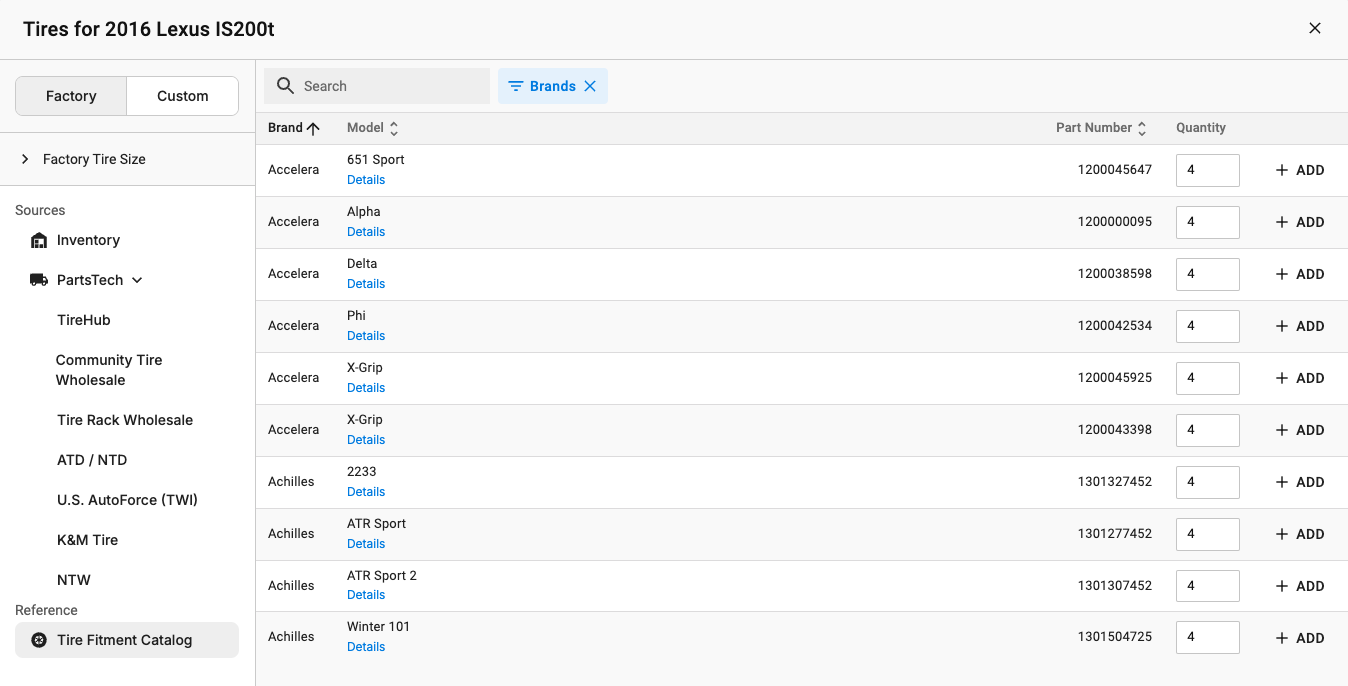Click the Search input field
1348x686 pixels.
pyautogui.click(x=377, y=86)
